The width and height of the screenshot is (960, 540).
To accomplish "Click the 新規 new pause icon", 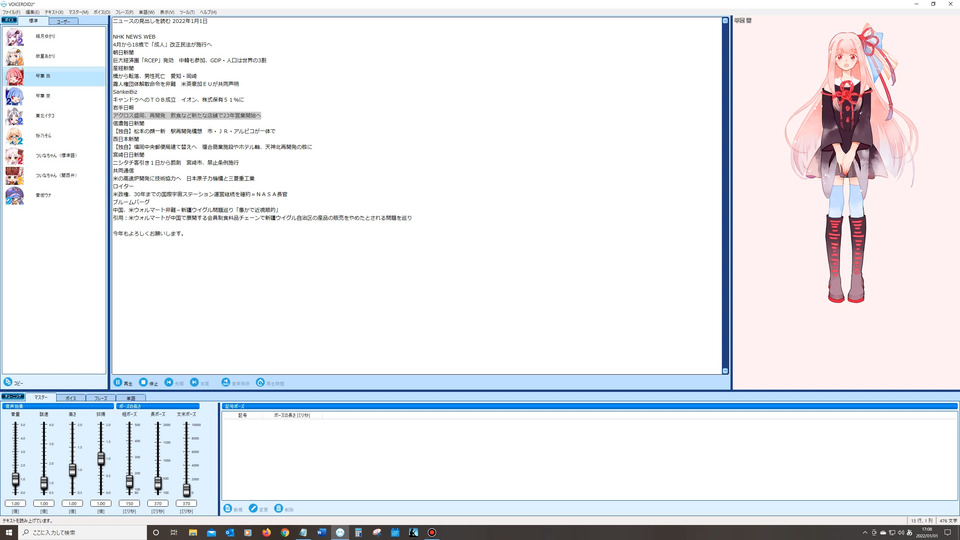I will (x=228, y=509).
